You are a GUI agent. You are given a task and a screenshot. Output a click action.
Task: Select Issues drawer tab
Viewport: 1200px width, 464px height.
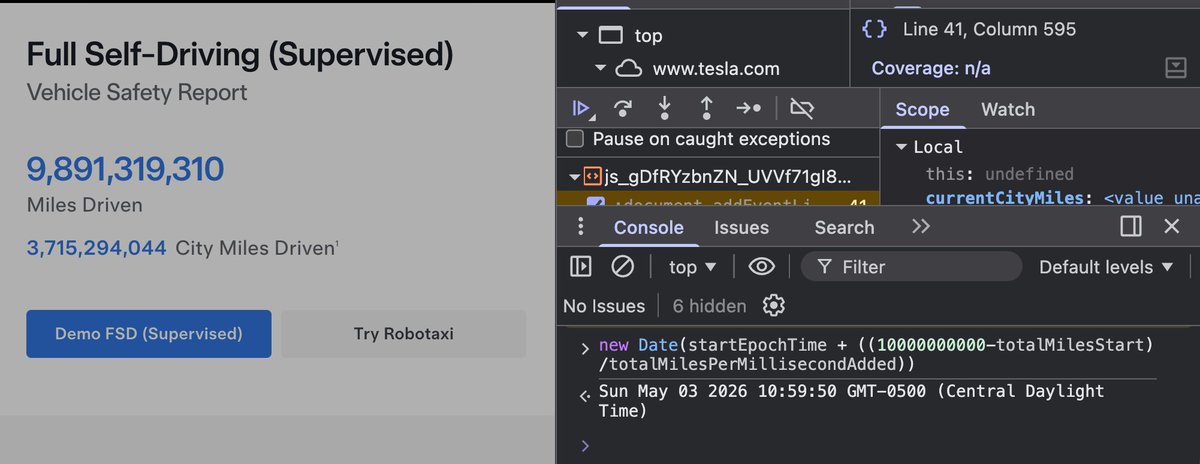pos(741,227)
